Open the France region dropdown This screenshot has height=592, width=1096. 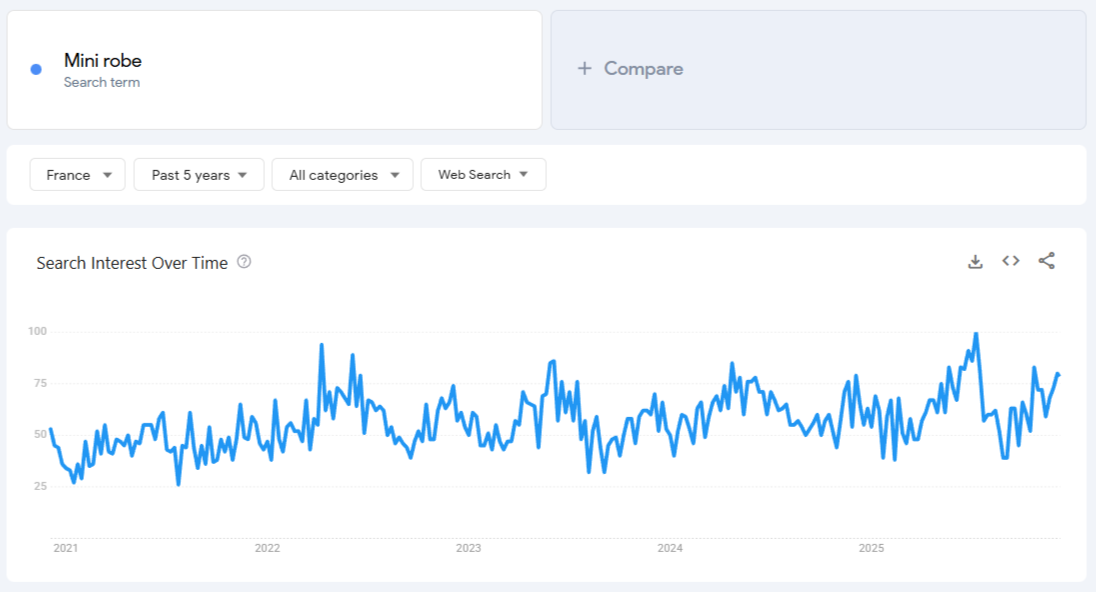tap(77, 174)
